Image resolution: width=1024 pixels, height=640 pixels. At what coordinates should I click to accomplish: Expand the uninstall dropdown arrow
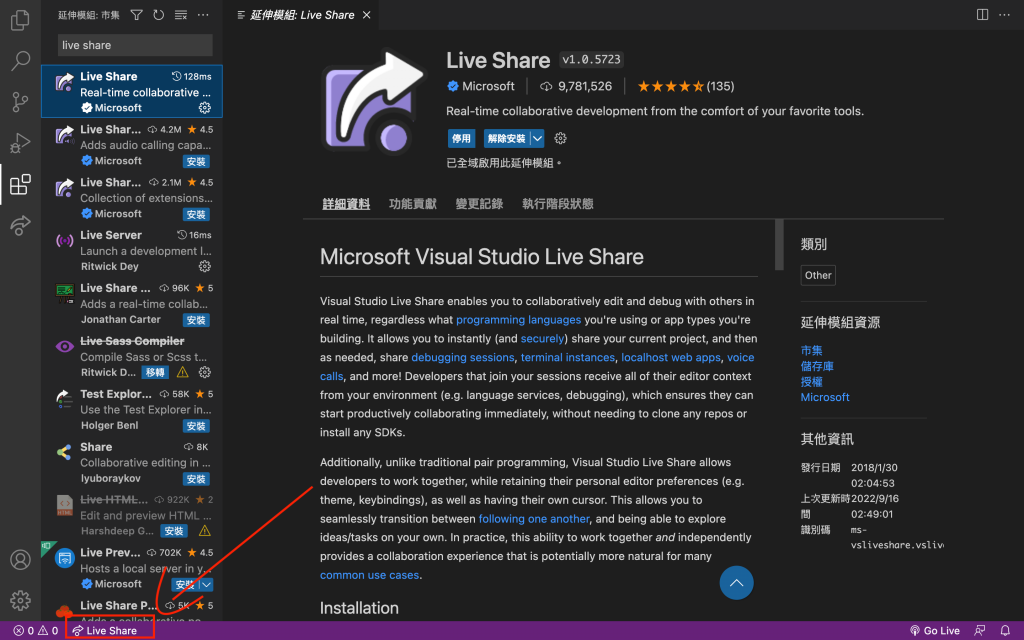tap(537, 138)
